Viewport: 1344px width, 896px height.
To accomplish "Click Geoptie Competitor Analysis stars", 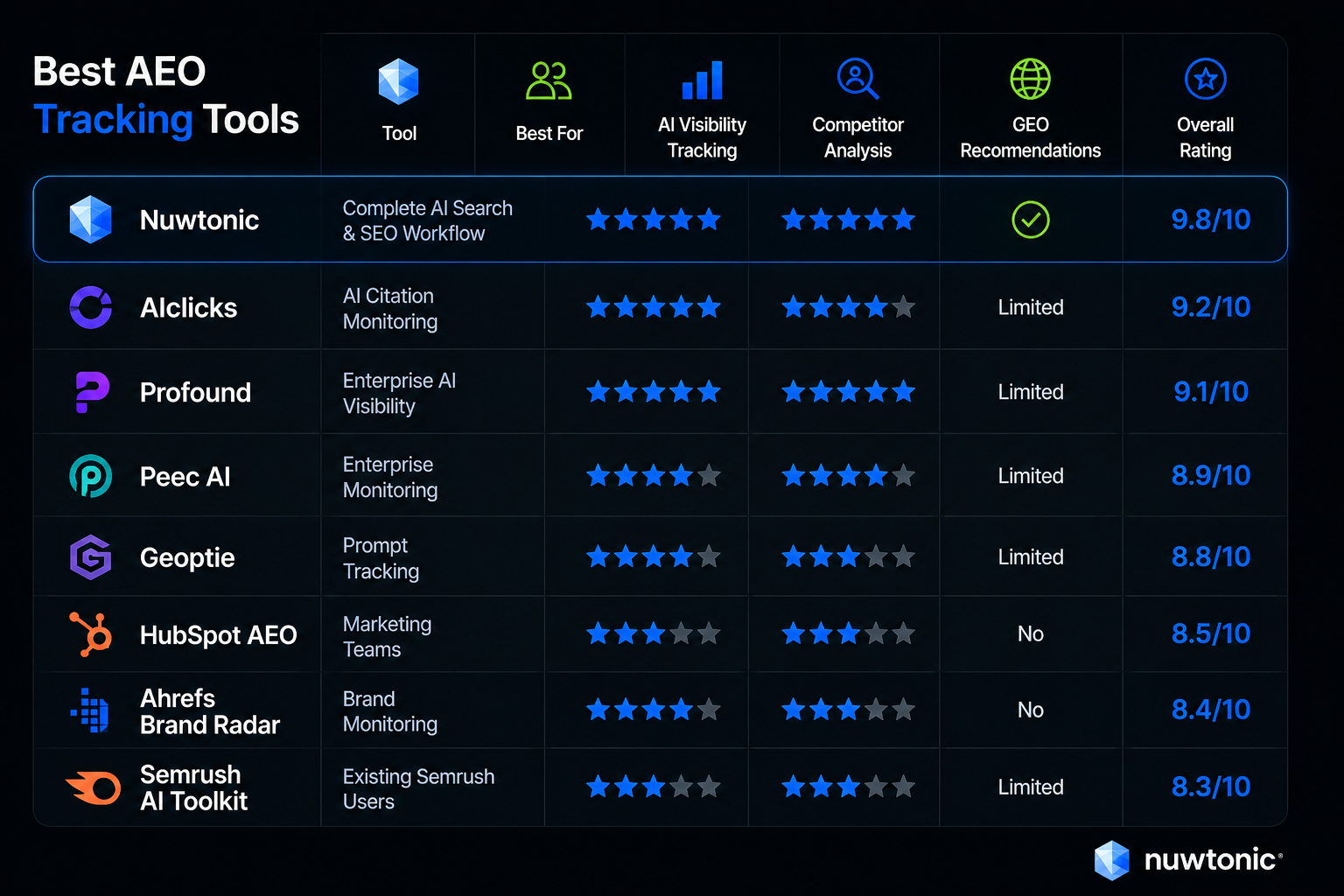I will tap(849, 556).
